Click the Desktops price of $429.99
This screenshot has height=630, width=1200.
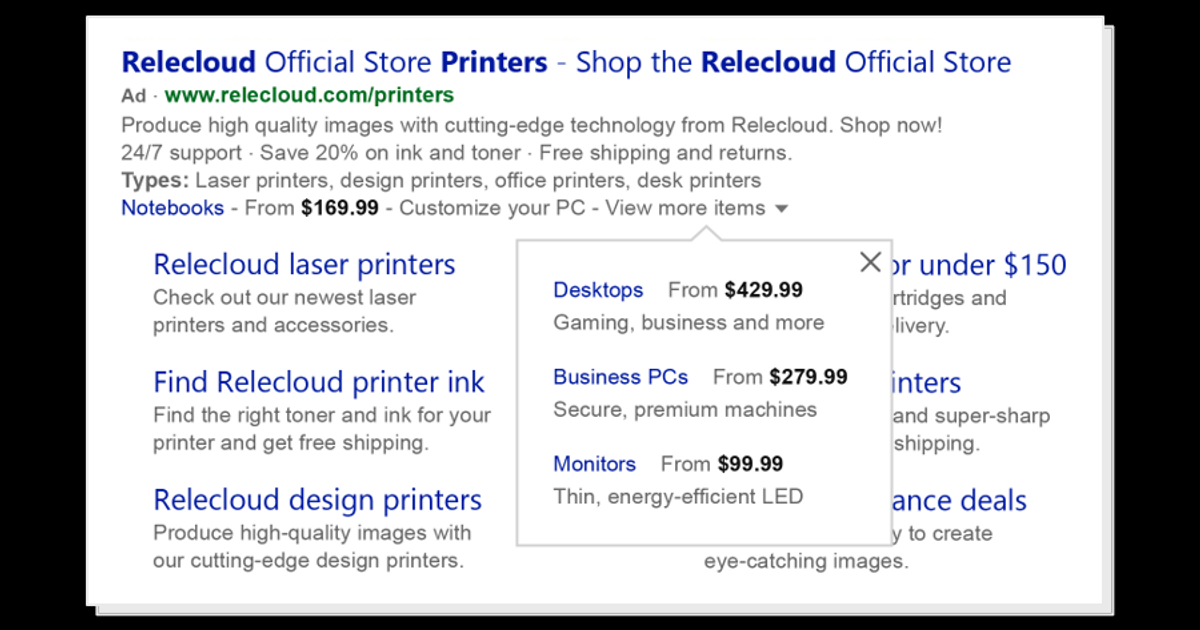click(x=764, y=290)
